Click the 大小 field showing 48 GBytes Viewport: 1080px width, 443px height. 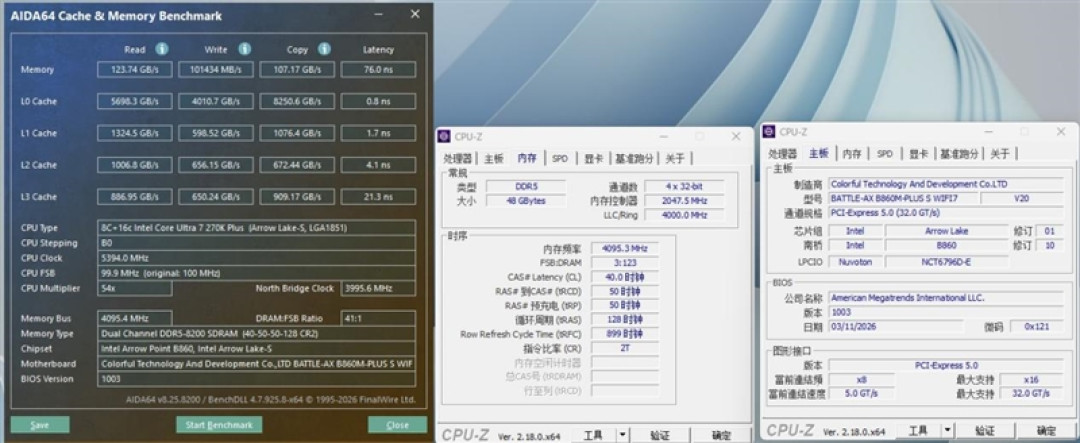[x=526, y=200]
